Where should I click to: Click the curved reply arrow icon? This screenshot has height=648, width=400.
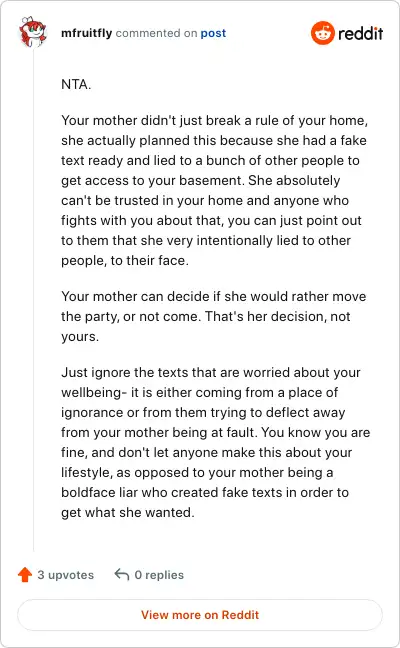coord(122,574)
